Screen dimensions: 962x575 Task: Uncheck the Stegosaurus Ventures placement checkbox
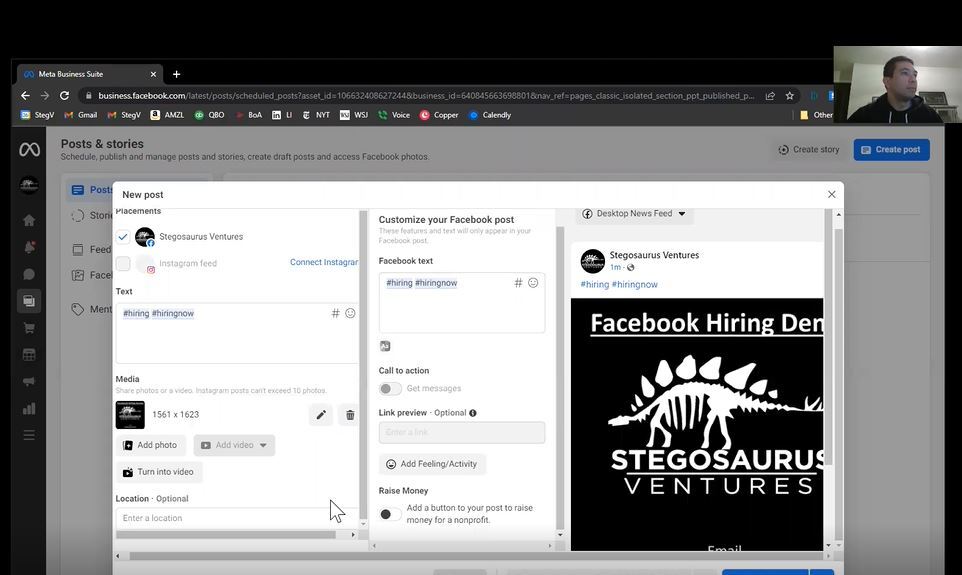[x=123, y=236]
